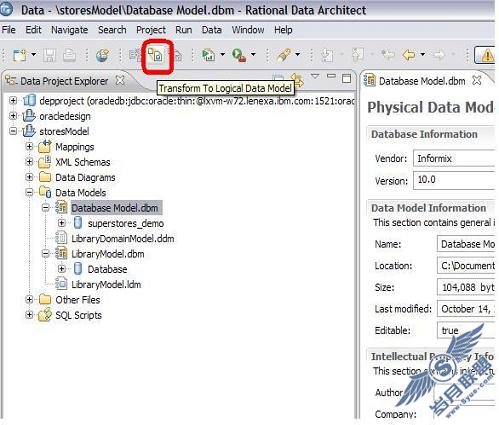
Task: Close the Database Model.dbm editor tab
Action: click(477, 80)
